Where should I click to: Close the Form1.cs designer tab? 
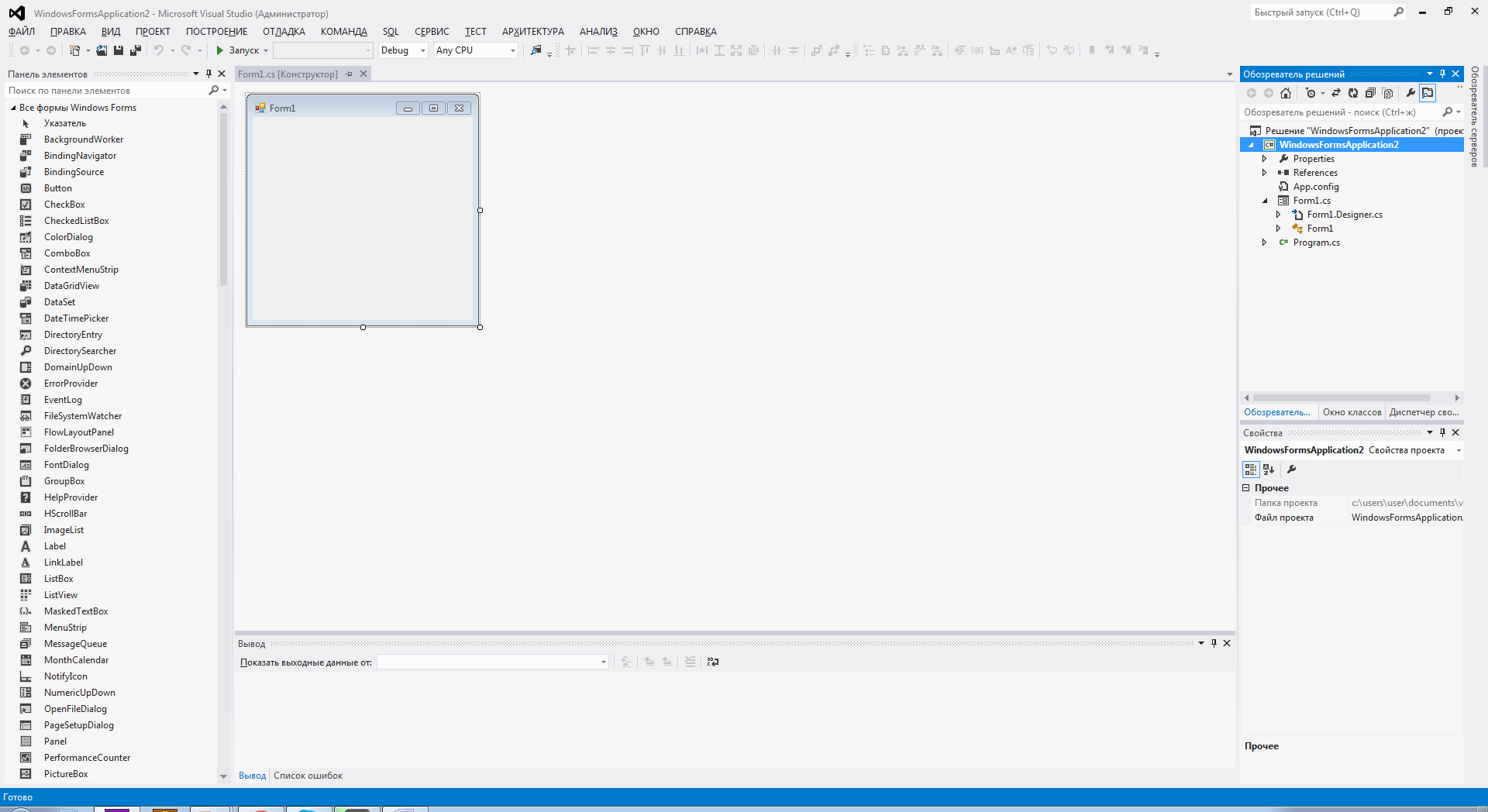point(363,74)
